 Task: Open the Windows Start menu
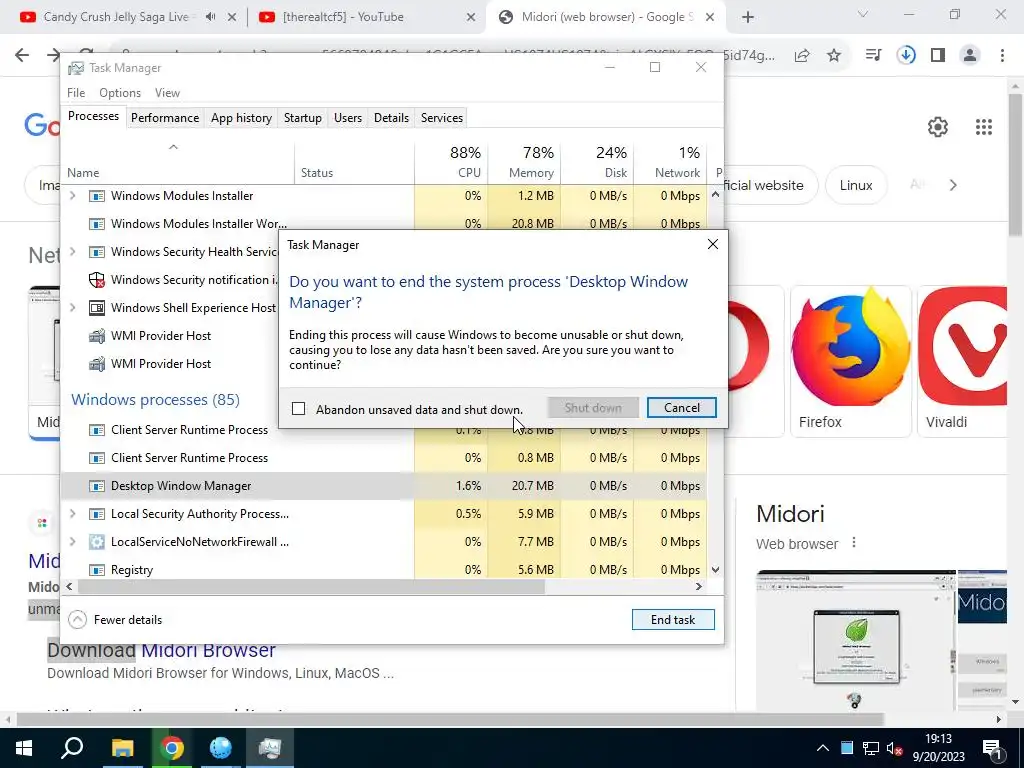click(24, 748)
